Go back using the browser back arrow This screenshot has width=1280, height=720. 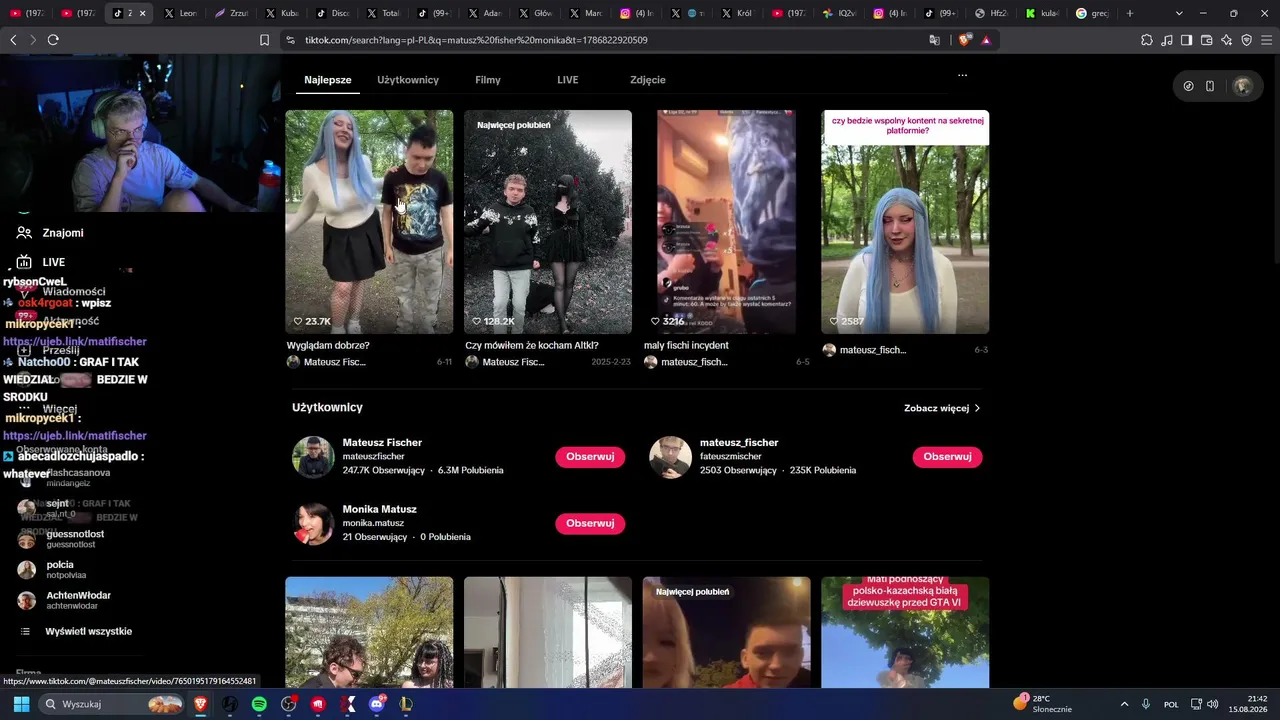(x=13, y=40)
